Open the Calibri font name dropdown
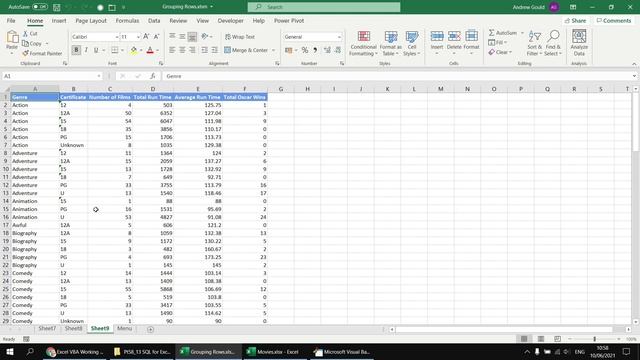Image resolution: width=640 pixels, height=360 pixels. tap(116, 37)
